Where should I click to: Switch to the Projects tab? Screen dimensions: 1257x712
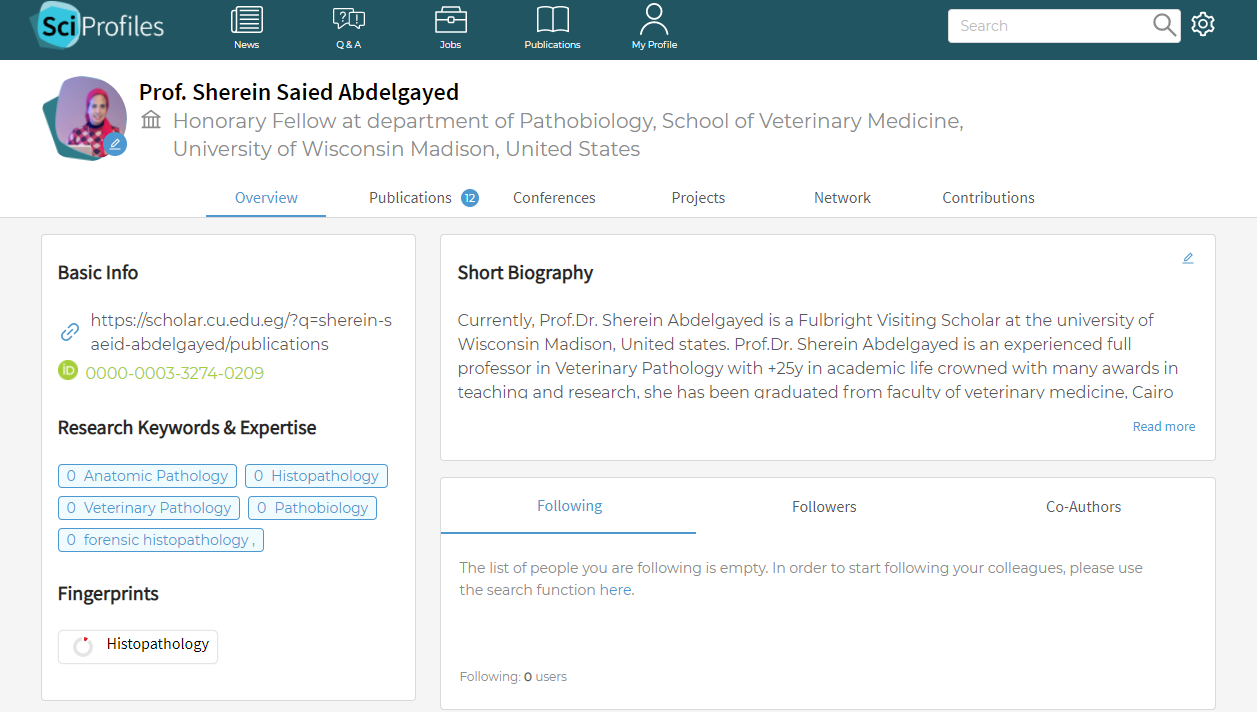tap(698, 198)
